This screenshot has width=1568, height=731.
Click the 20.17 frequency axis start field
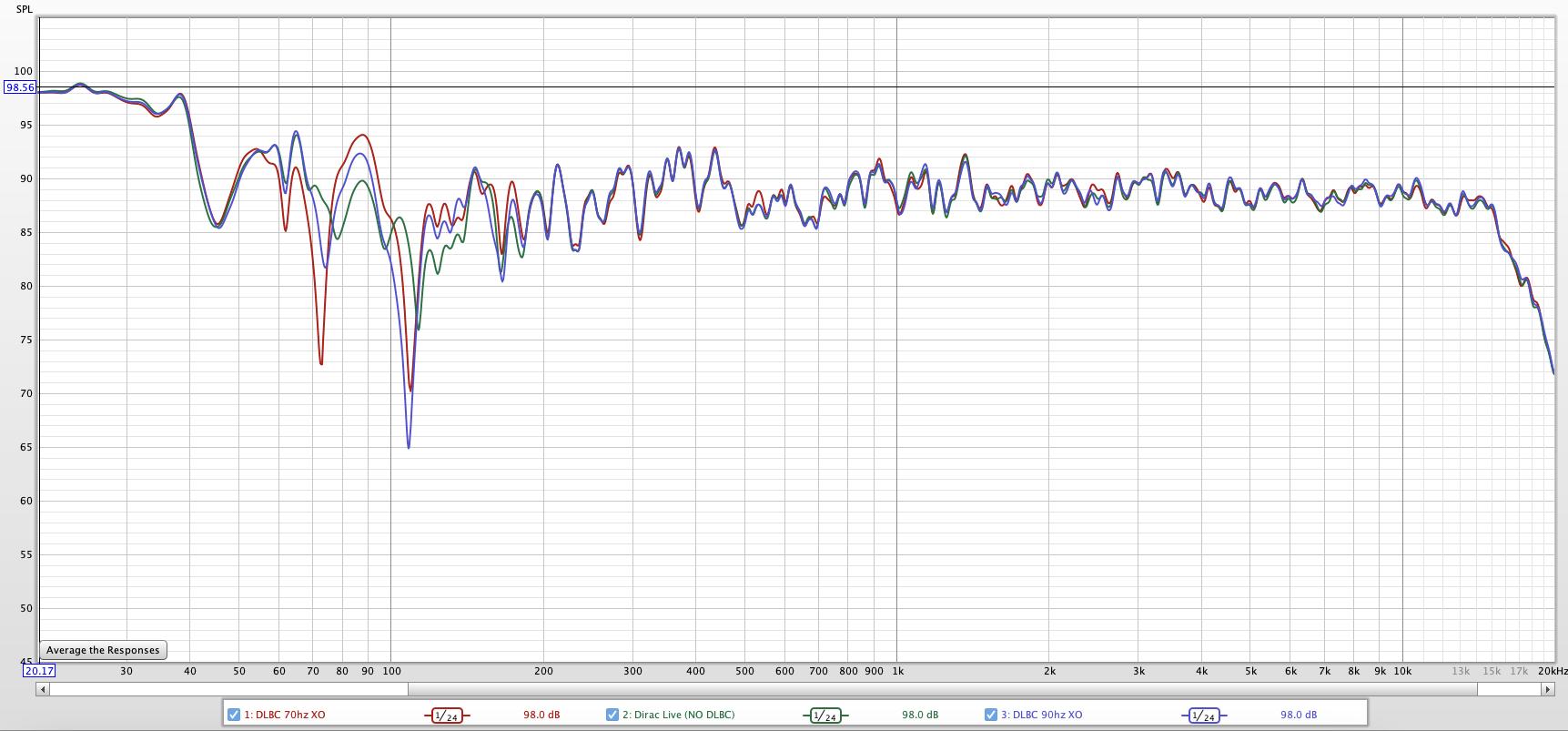tap(39, 671)
